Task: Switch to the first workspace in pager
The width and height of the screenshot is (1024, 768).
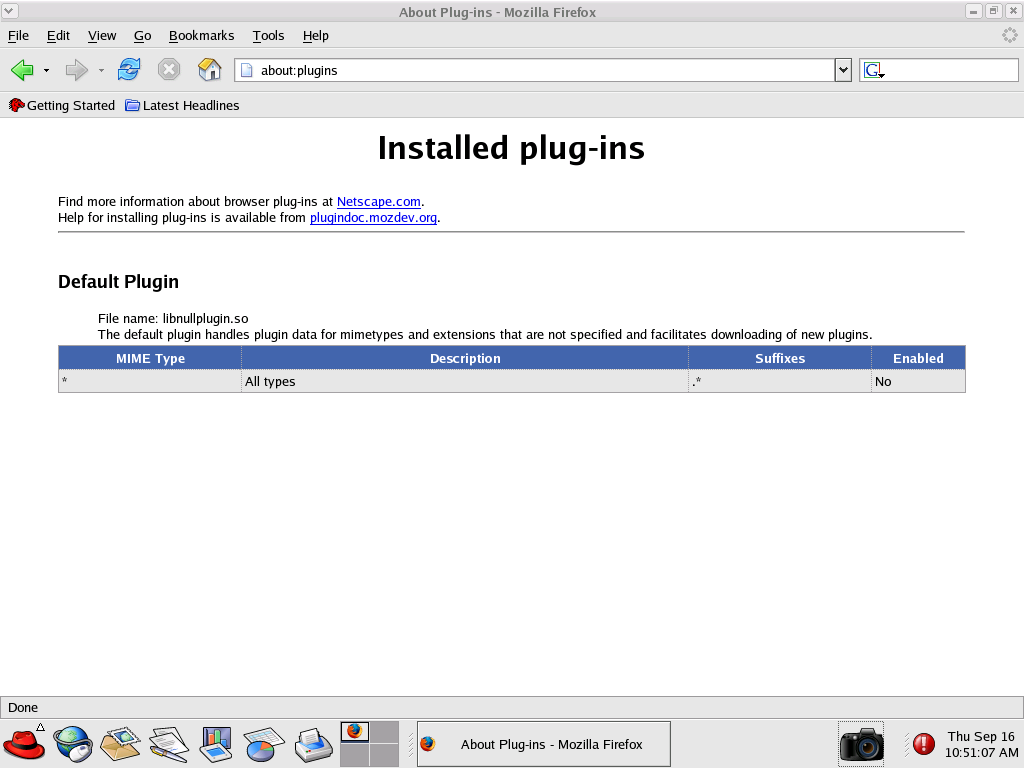Action: tap(355, 732)
